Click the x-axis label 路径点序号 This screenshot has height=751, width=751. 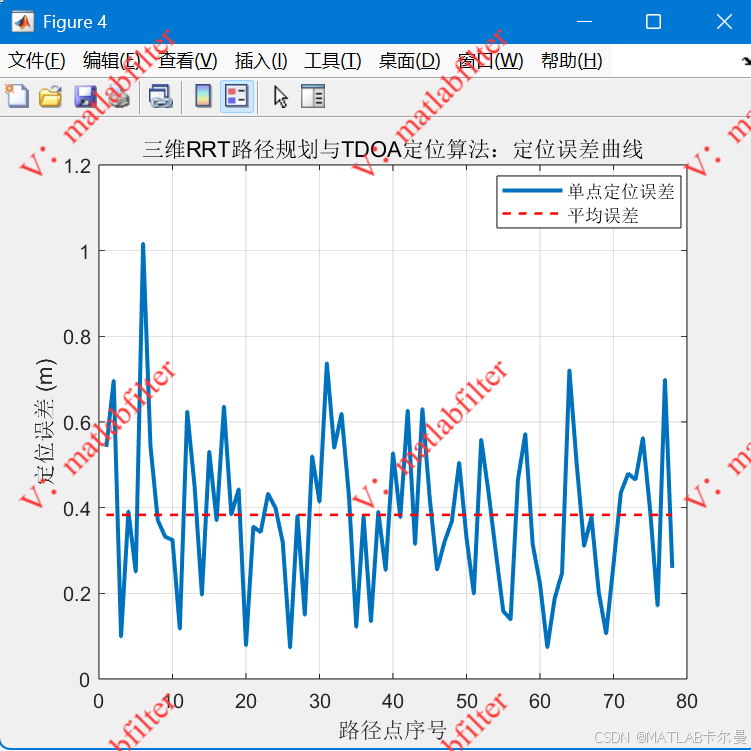(x=393, y=730)
